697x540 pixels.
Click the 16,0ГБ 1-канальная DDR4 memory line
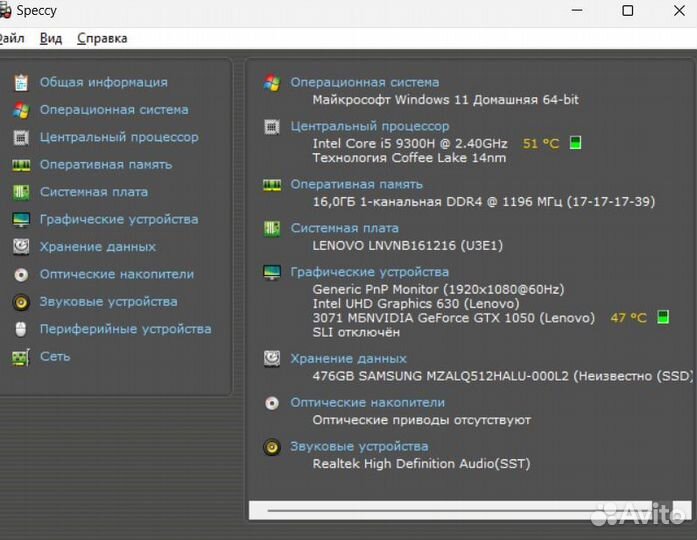click(484, 202)
